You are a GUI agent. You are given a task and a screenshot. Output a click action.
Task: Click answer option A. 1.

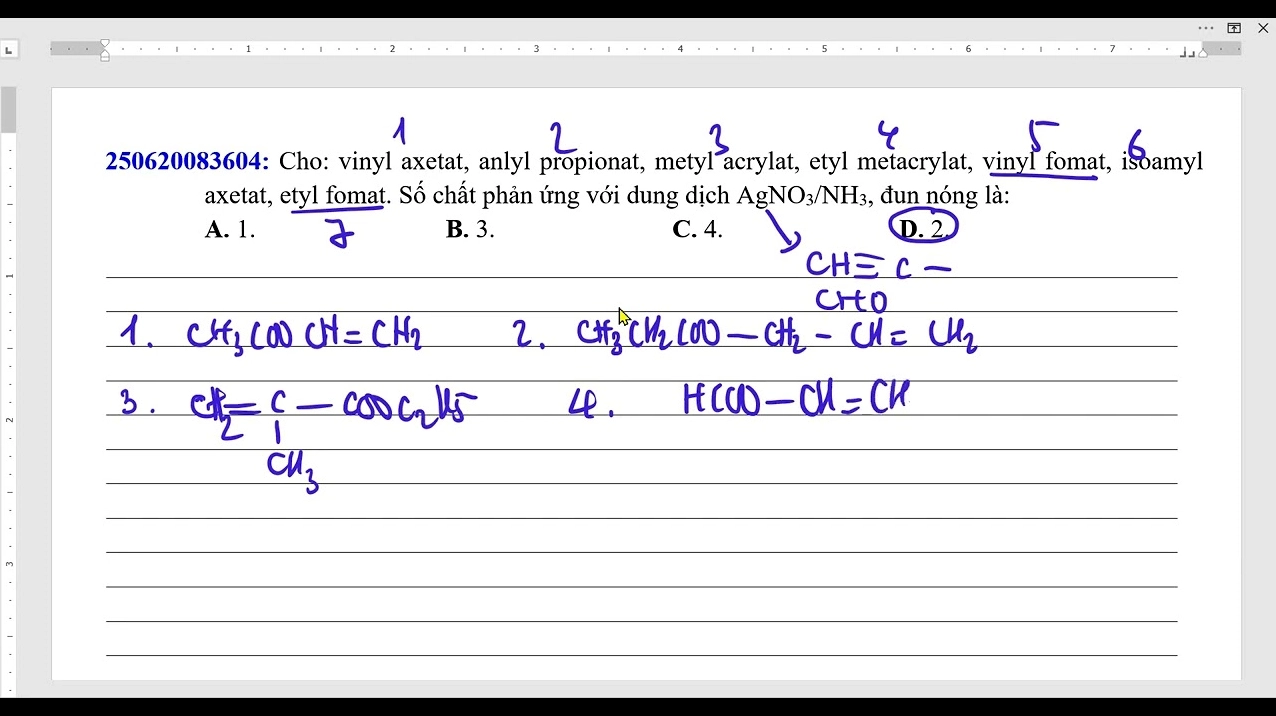click(230, 229)
